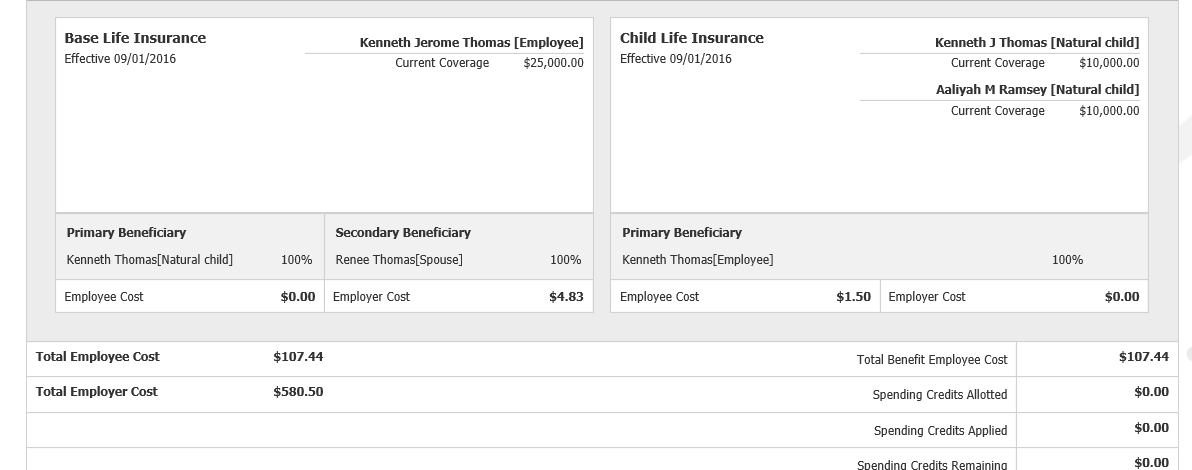Click the Total Benefit Employee Cost label
The height and width of the screenshot is (470, 1192).
coord(932,360)
